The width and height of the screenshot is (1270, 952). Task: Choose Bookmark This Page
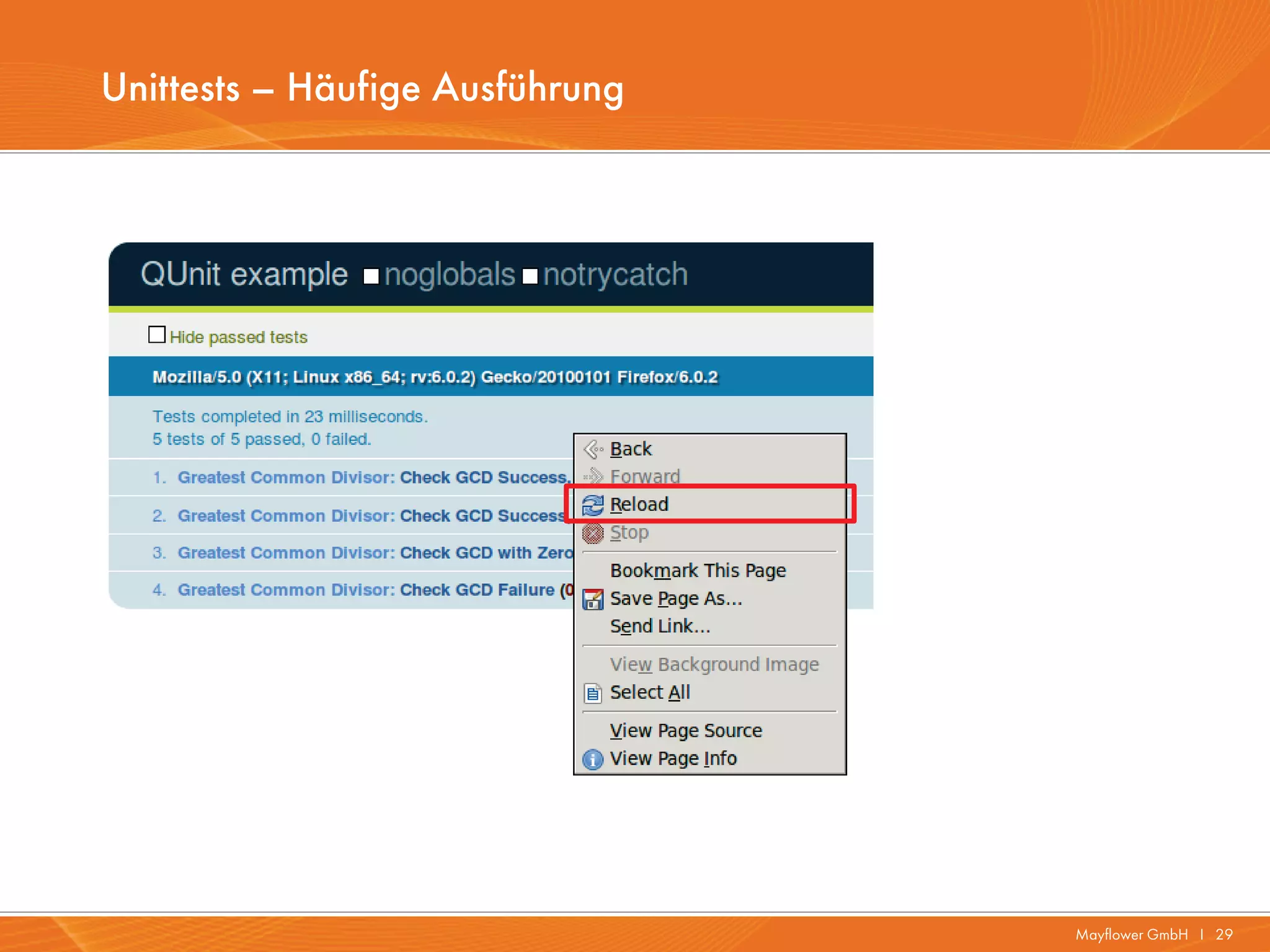point(709,570)
